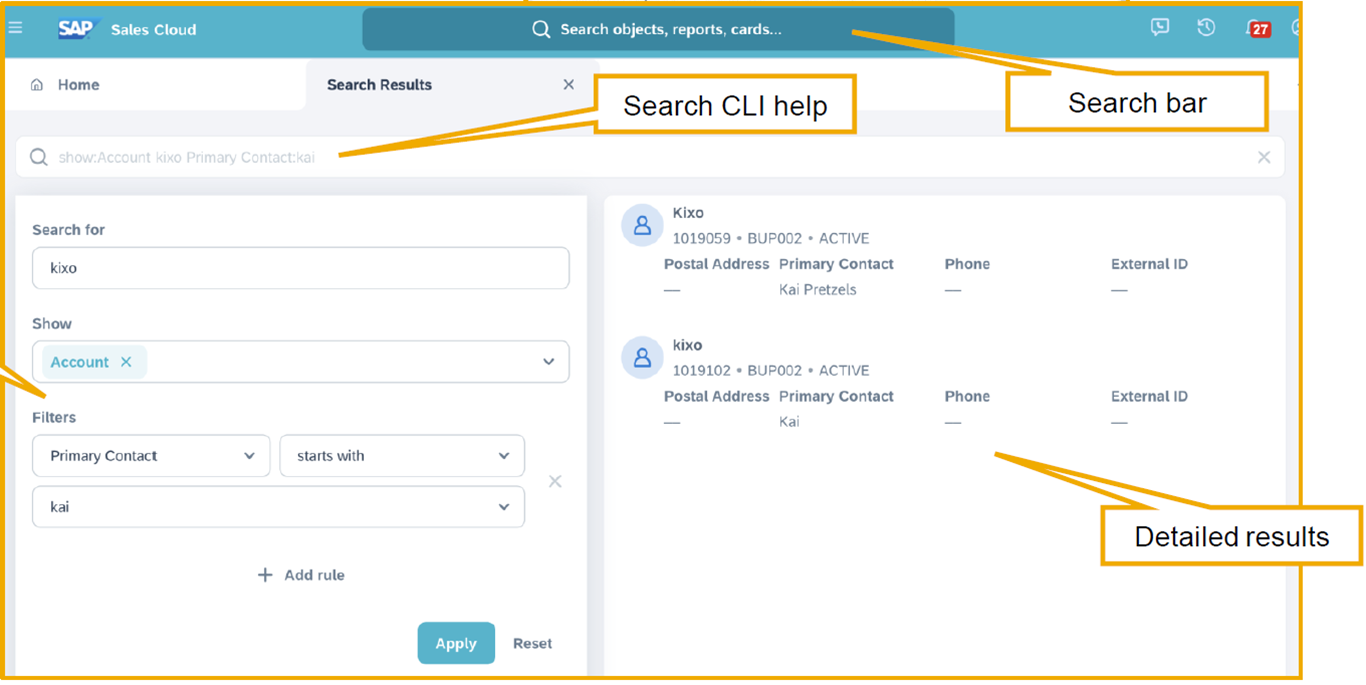The width and height of the screenshot is (1366, 685).
Task: Click the Filters section label
Action: point(54,418)
